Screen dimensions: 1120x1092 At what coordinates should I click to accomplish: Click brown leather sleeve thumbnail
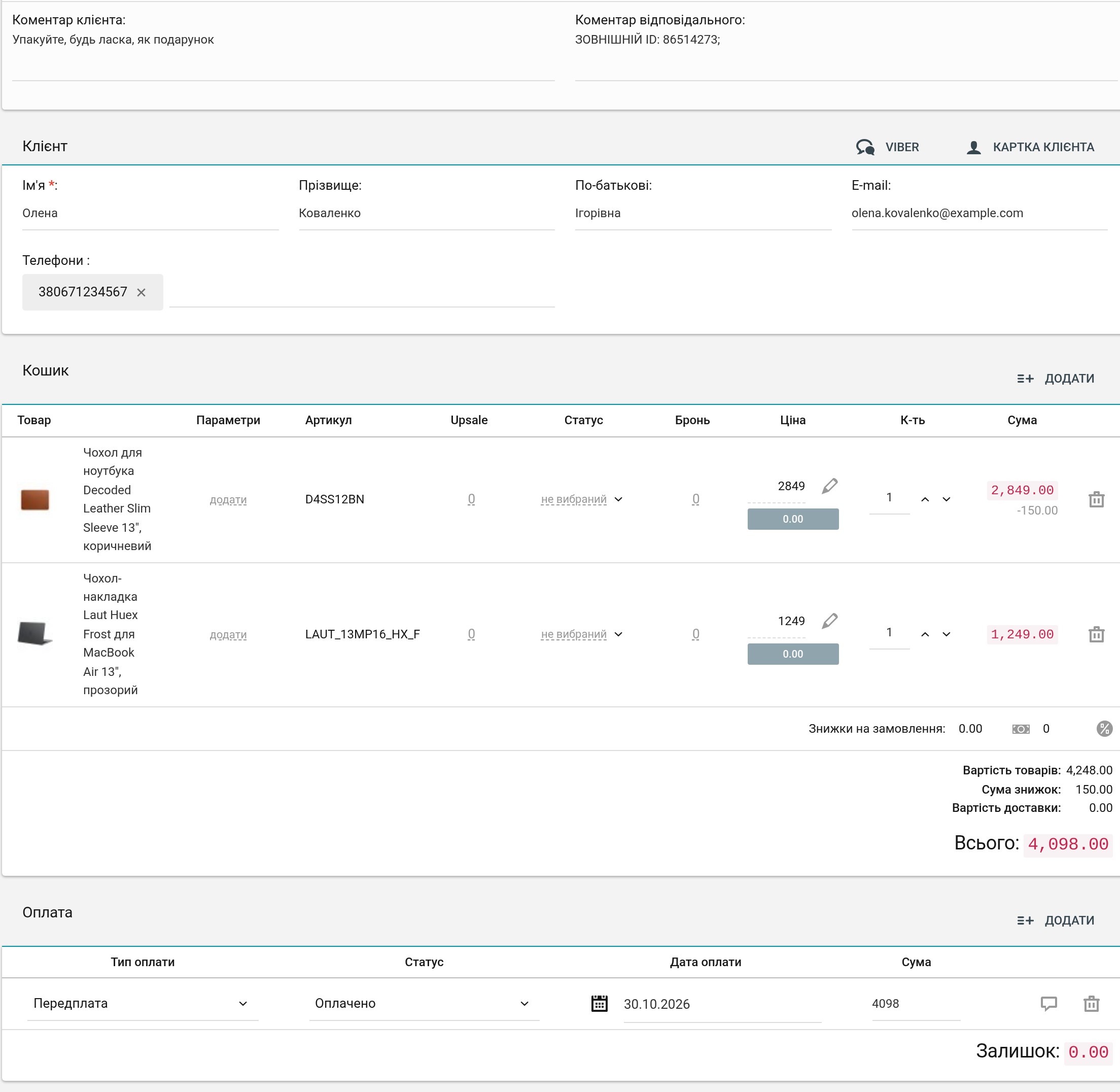pos(35,499)
